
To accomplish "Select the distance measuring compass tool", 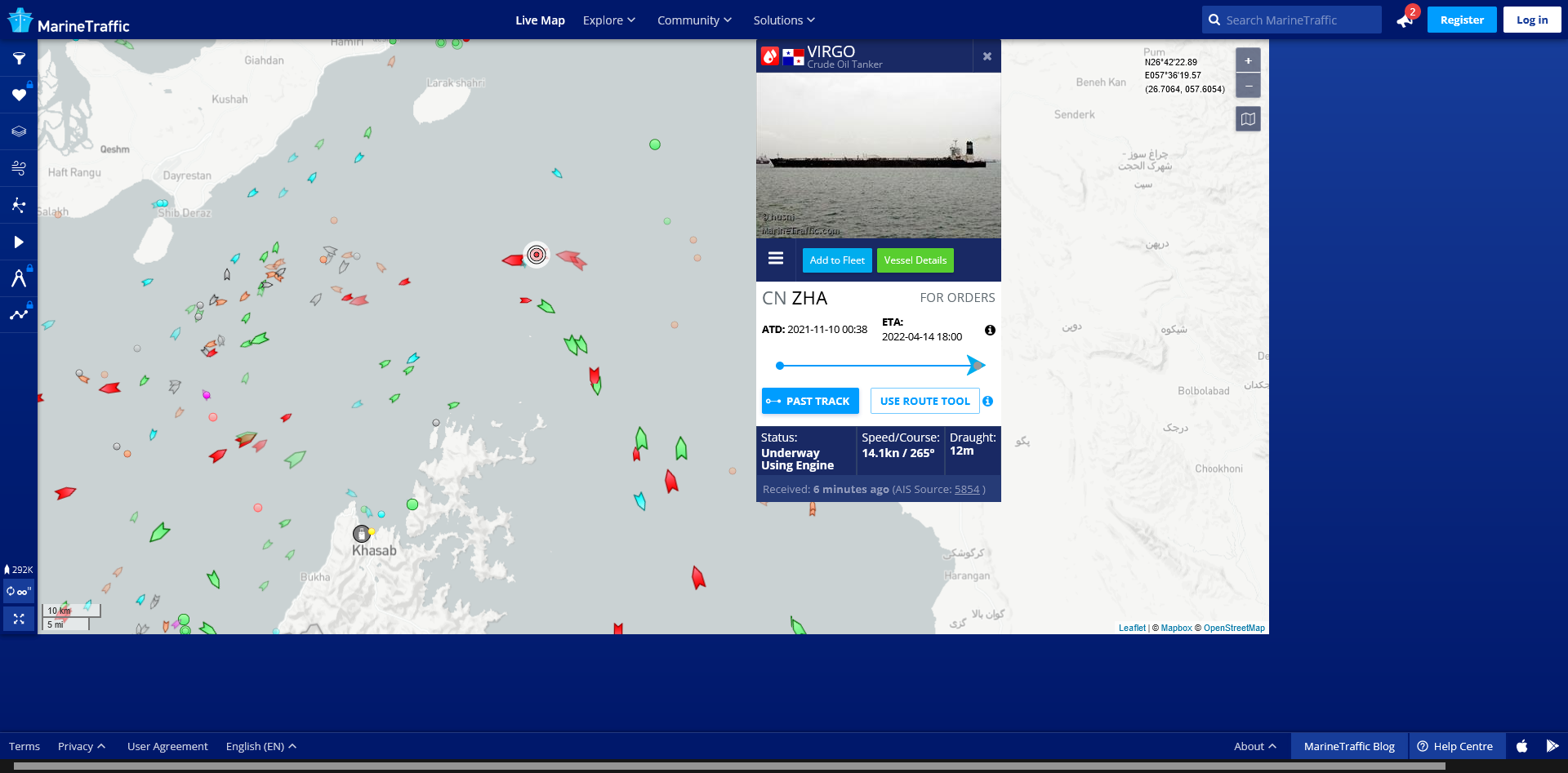I will click(x=19, y=278).
